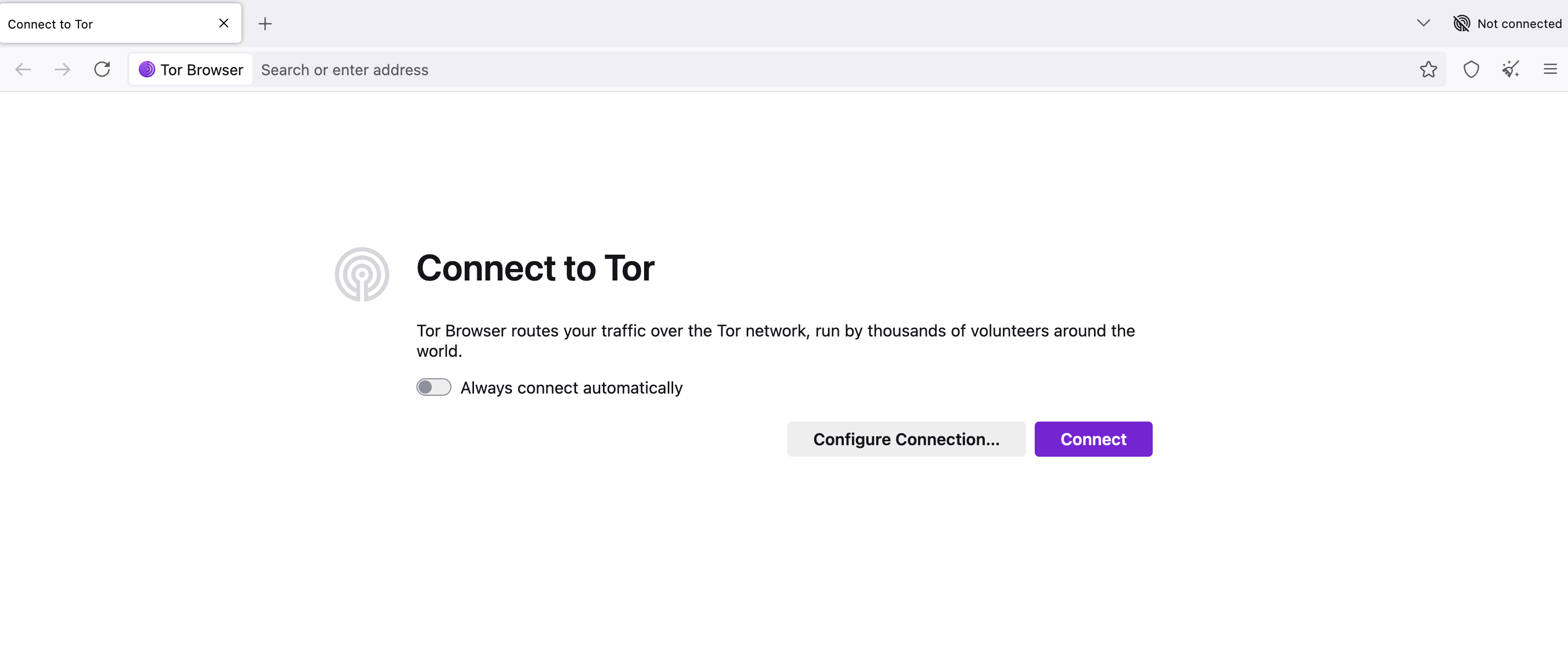Close the Connect to Tor tab
This screenshot has height=662, width=1568.
click(223, 23)
